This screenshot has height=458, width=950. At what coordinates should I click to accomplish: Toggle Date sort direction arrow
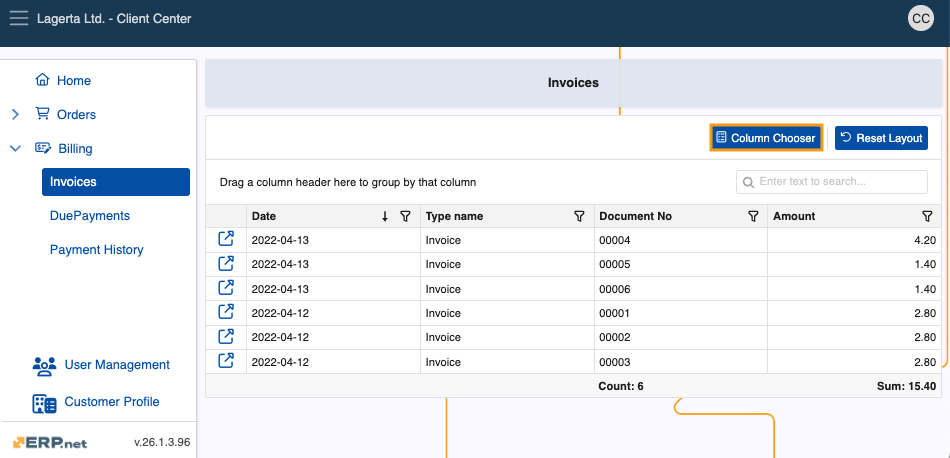coord(385,216)
